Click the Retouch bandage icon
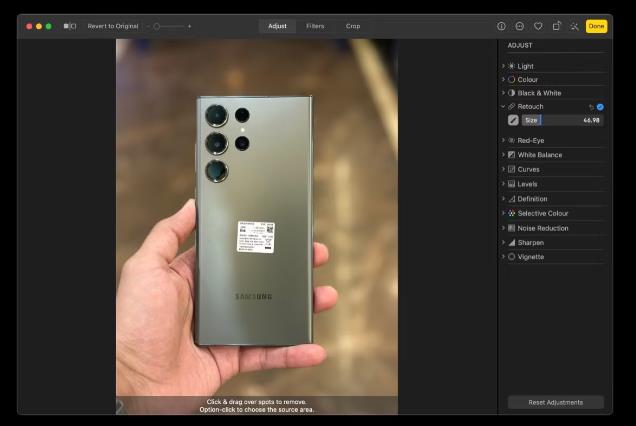 (511, 106)
